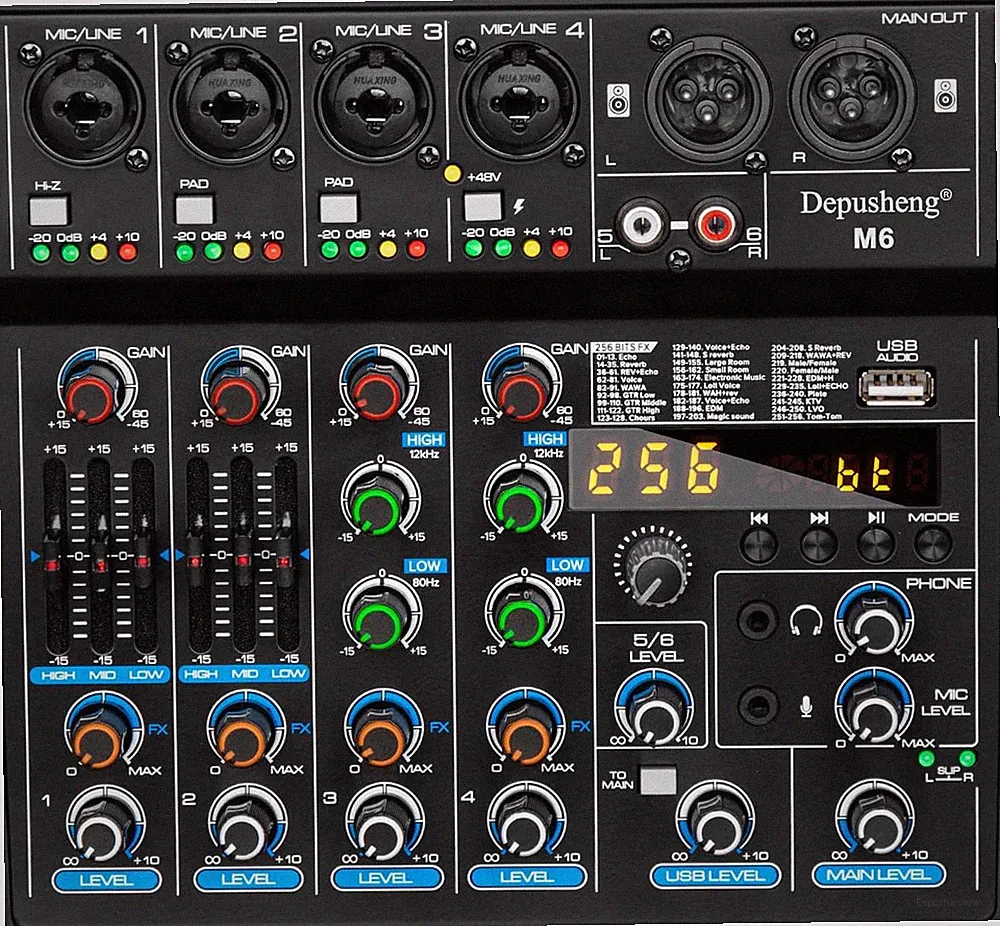Enable the +48V phantom power switch
Image resolution: width=1000 pixels, height=926 pixels.
tap(483, 207)
